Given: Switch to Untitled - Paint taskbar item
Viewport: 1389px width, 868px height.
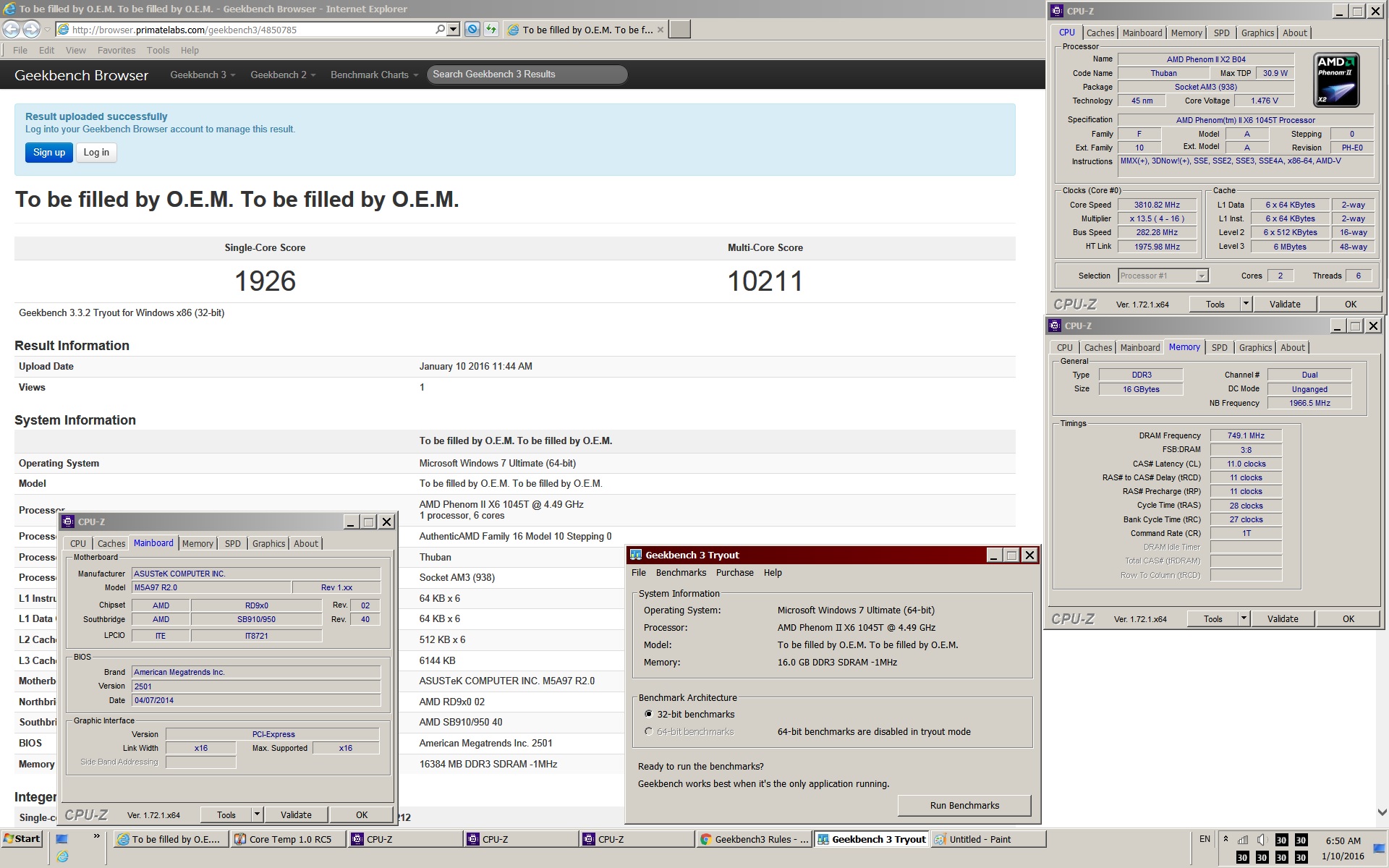Looking at the screenshot, I should click(987, 839).
